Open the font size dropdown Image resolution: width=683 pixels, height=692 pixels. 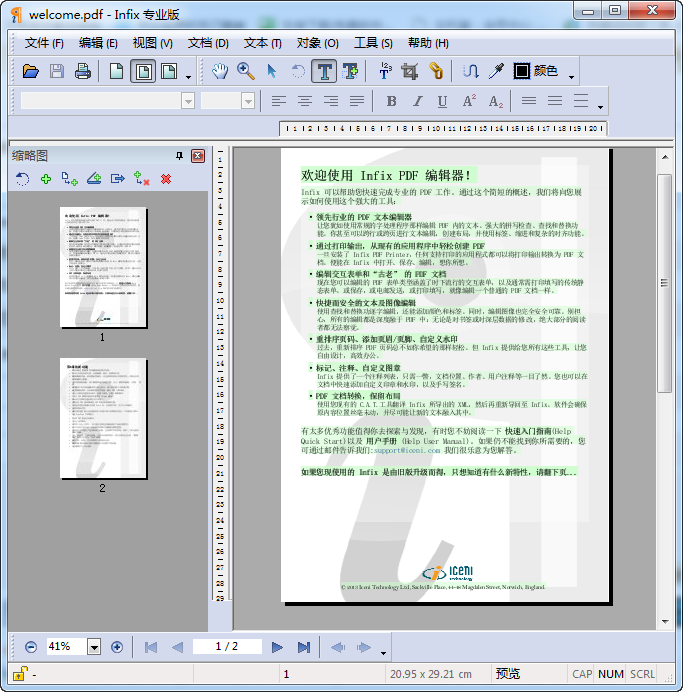248,101
